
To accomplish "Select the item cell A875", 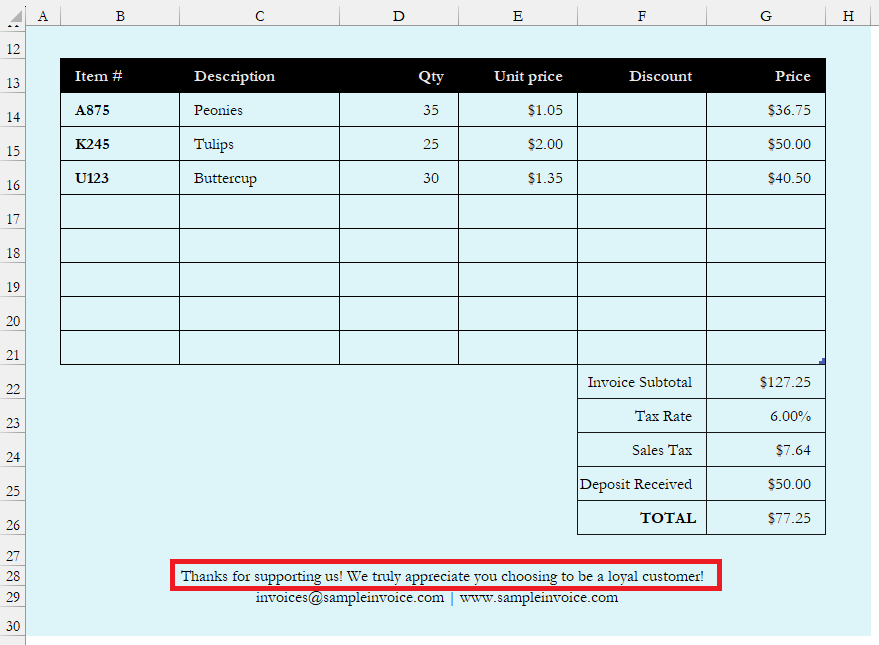I will pyautogui.click(x=120, y=110).
